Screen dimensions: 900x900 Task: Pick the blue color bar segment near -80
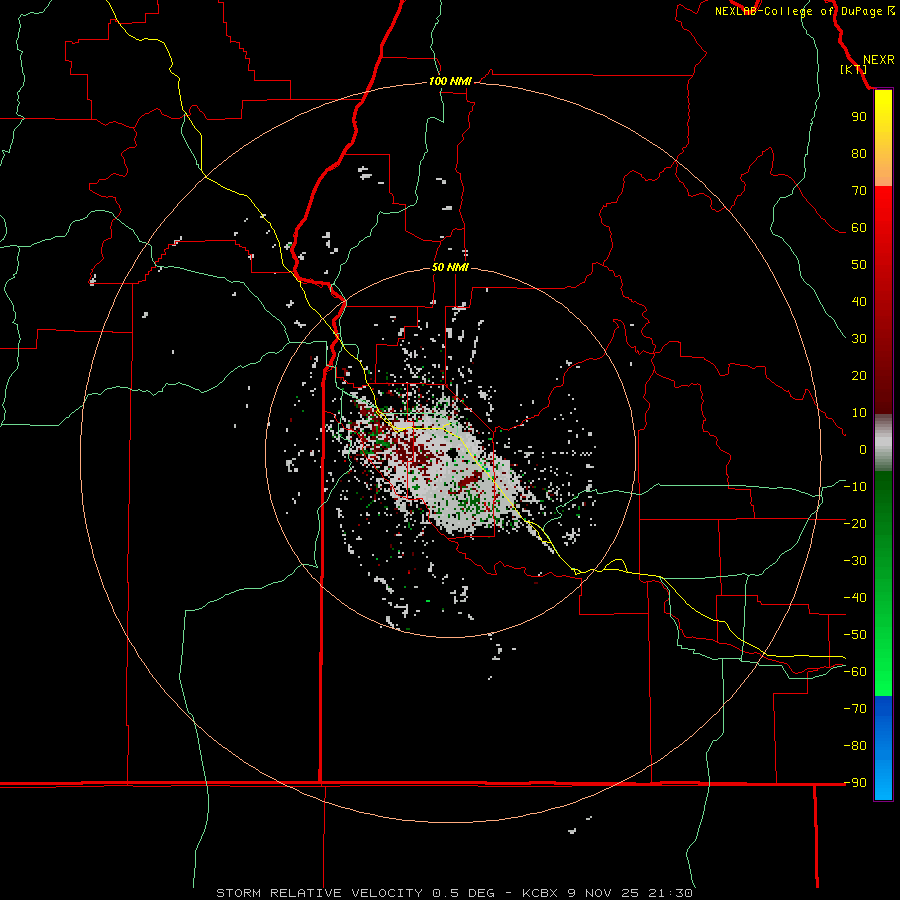883,746
